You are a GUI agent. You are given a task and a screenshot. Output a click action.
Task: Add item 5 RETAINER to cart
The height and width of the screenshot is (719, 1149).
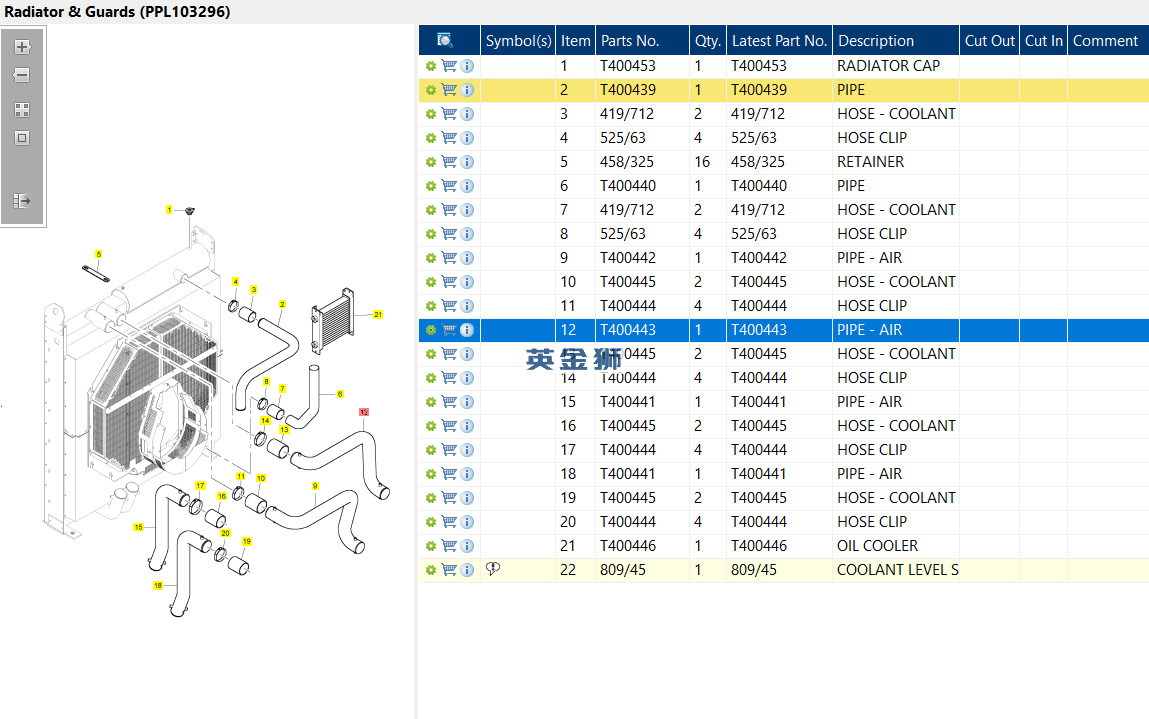pyautogui.click(x=449, y=162)
